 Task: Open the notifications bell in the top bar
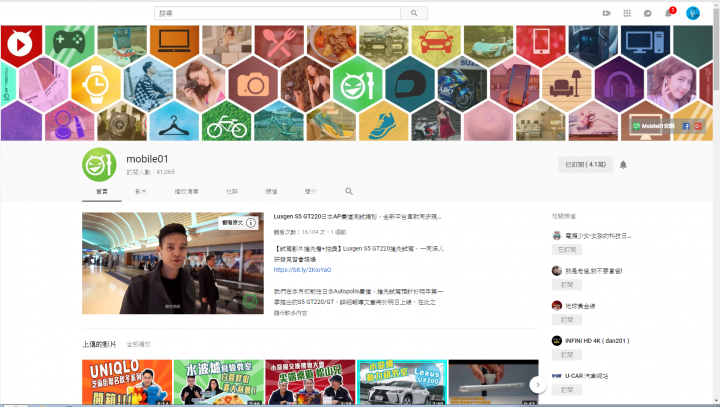[668, 13]
